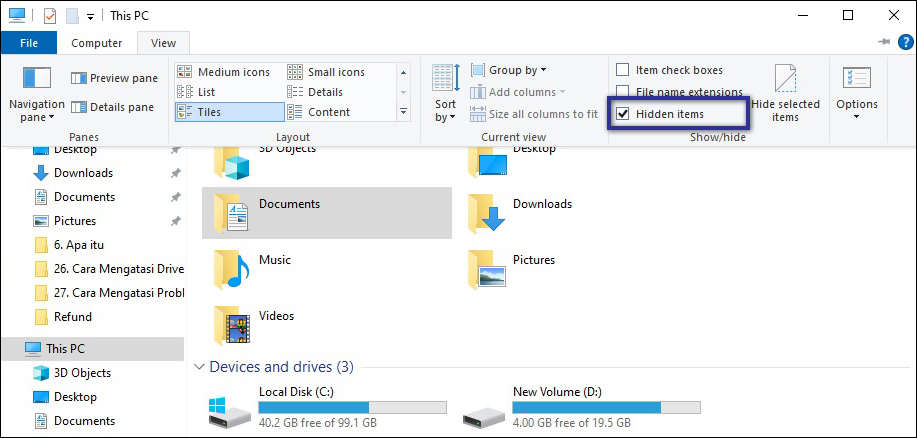Screen dimensions: 917x438
Task: Uncheck the Hidden items checkbox
Action: [623, 114]
